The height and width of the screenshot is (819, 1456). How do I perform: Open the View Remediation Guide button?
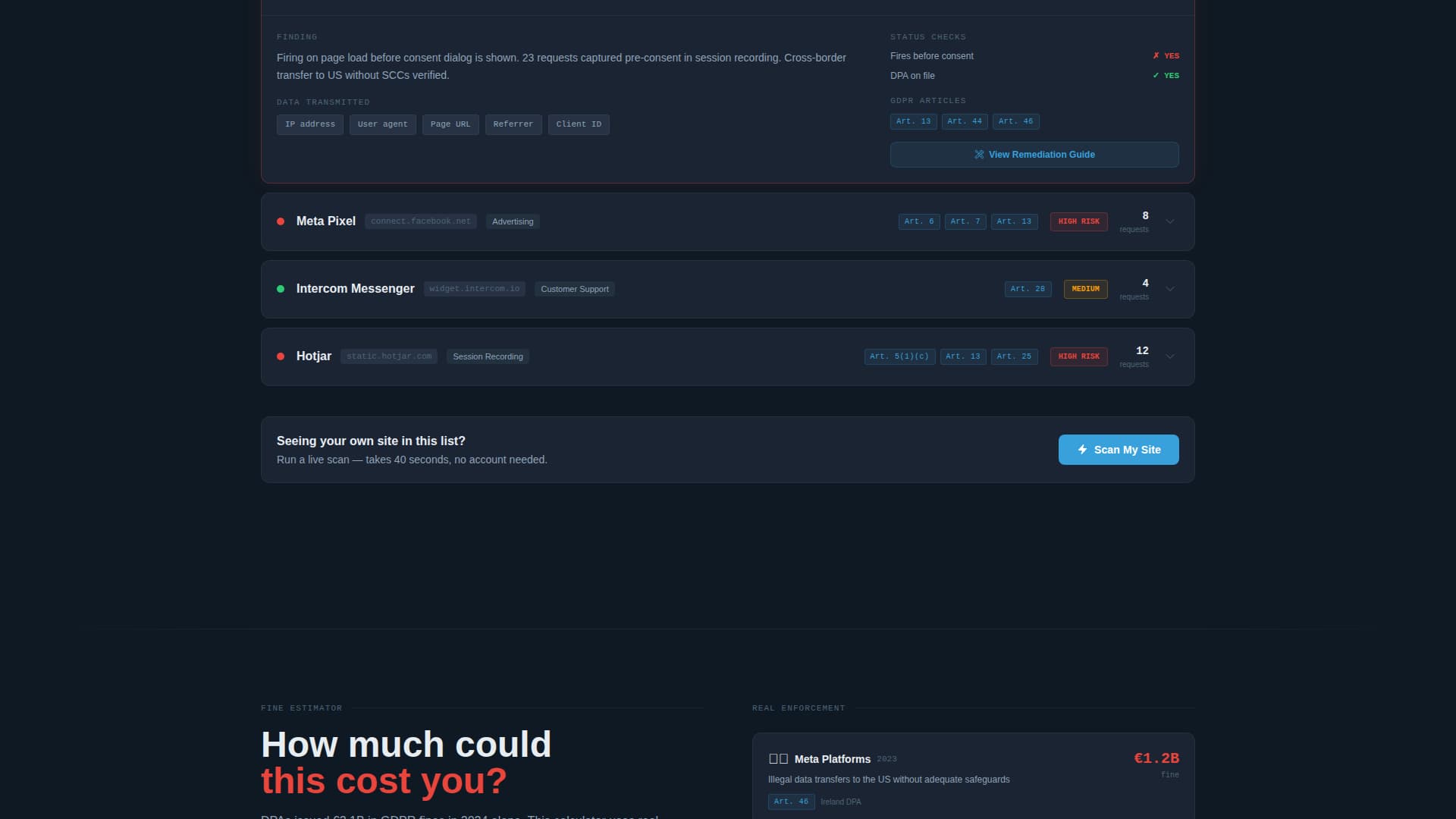coord(1034,155)
